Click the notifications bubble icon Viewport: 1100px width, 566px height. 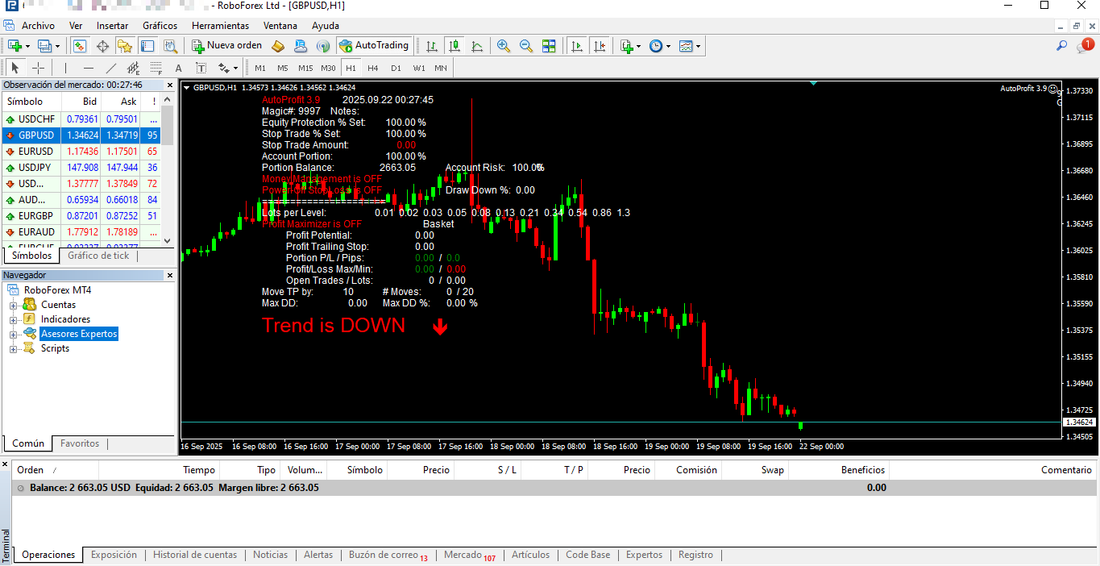tap(1085, 46)
